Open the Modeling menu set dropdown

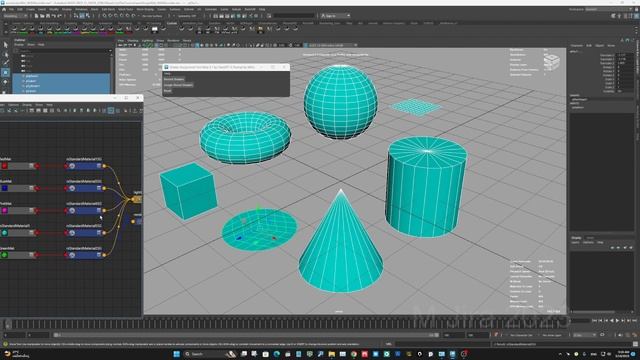[15, 16]
